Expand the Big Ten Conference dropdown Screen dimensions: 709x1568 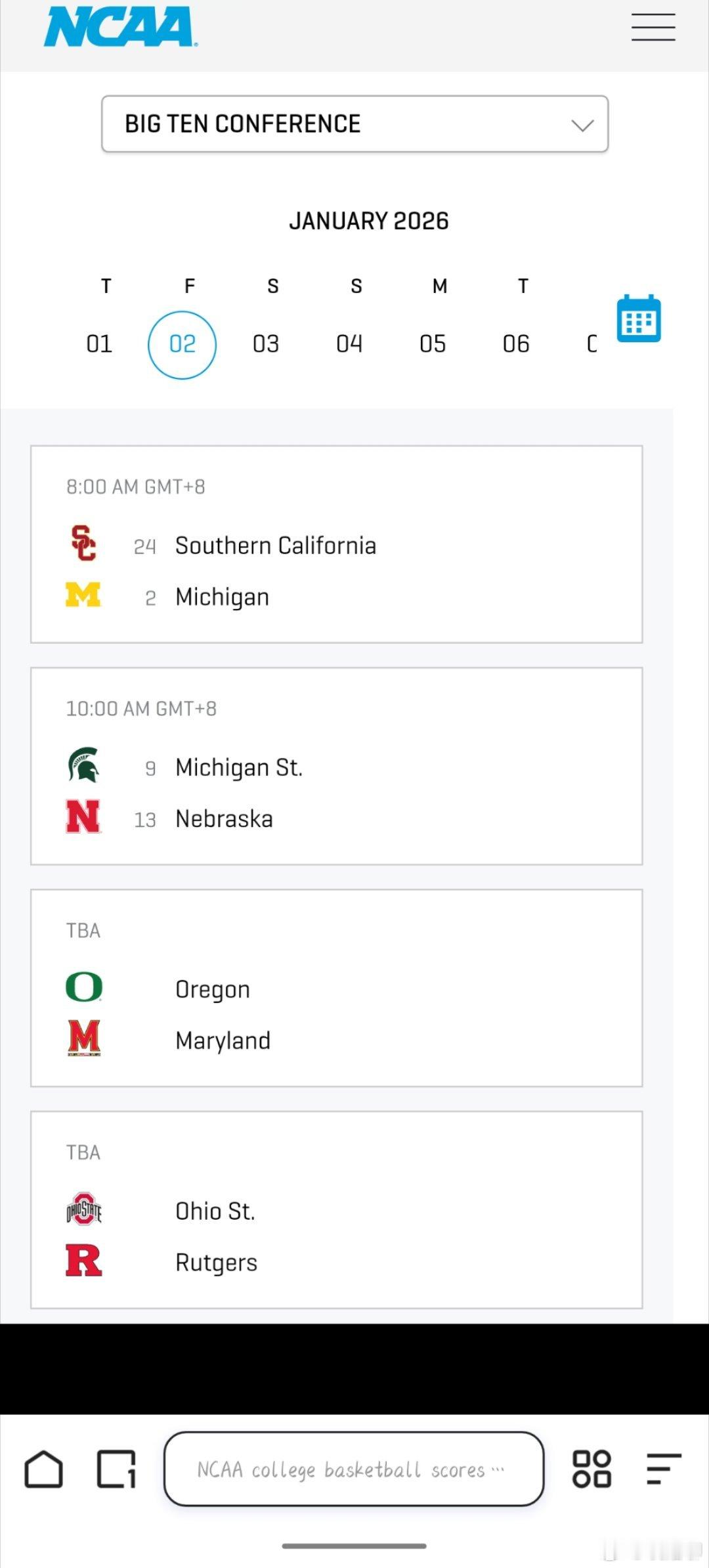(354, 124)
